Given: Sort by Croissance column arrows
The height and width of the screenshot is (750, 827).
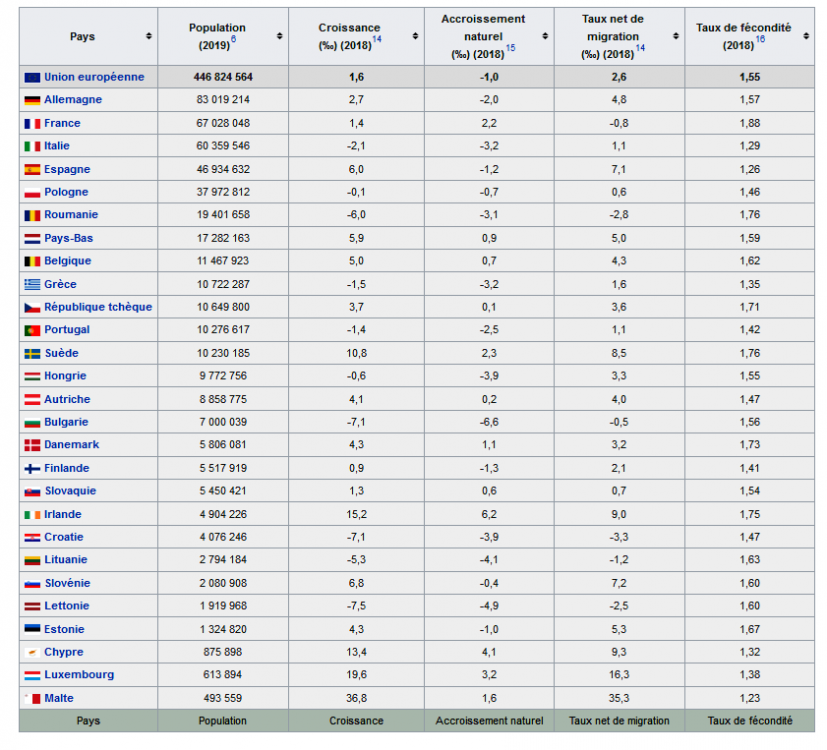Looking at the screenshot, I should click(413, 36).
